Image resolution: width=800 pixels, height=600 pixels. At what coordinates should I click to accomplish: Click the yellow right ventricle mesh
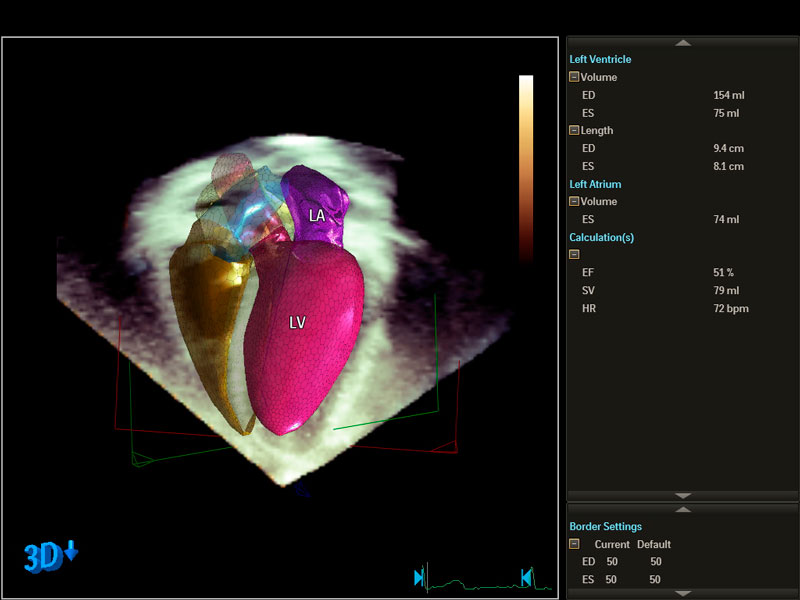tap(209, 327)
